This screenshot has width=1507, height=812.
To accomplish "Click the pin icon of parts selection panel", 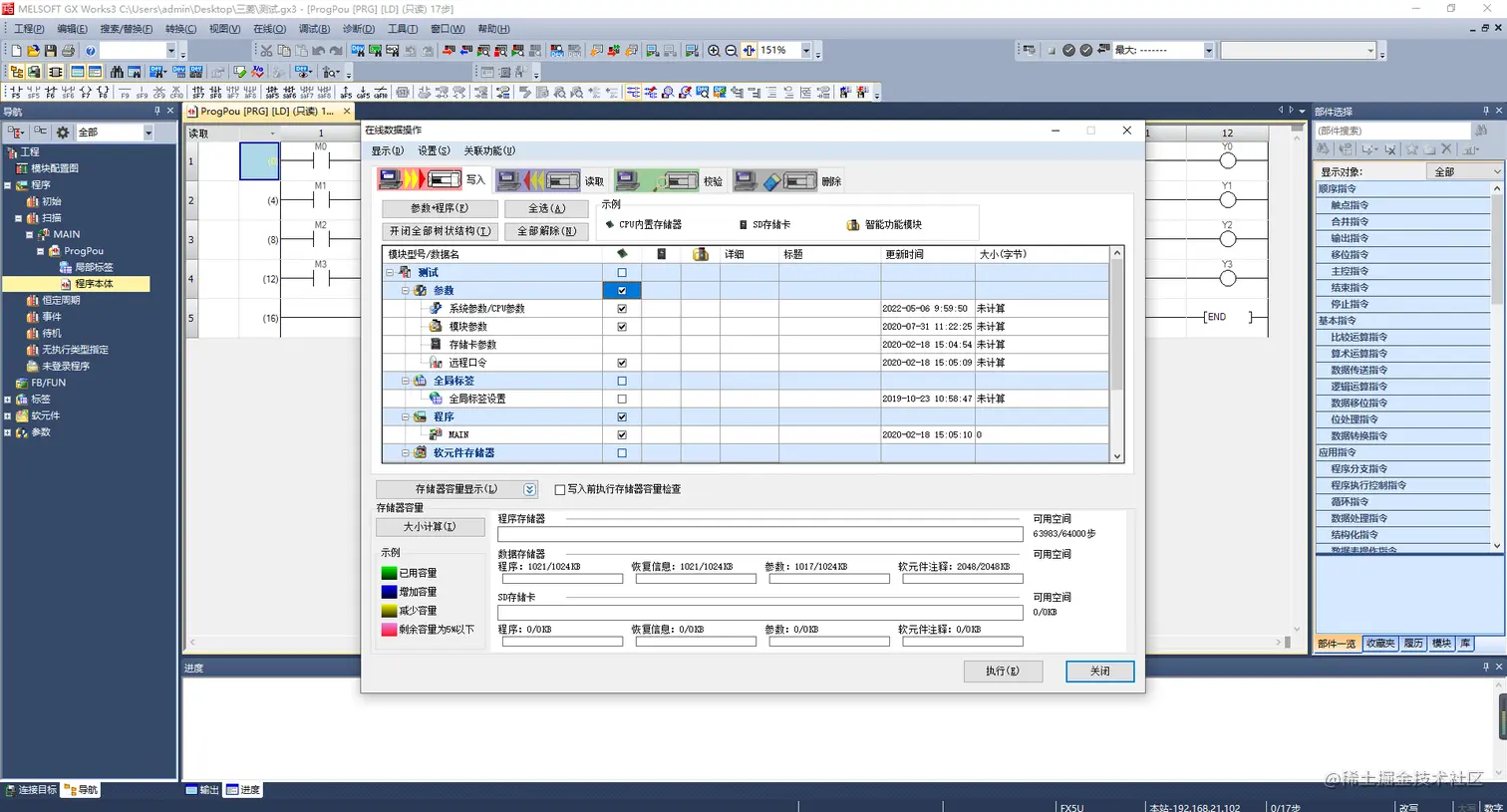I will point(1486,112).
